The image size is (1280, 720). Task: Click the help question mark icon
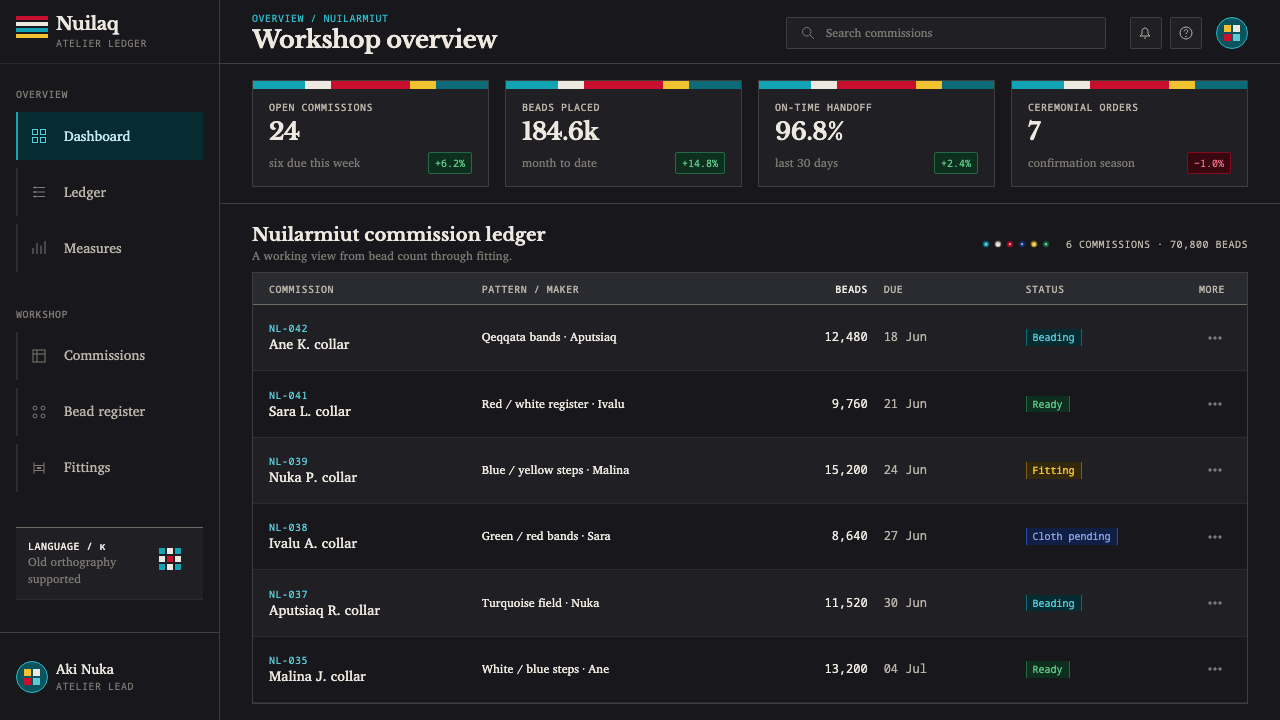click(x=1186, y=33)
